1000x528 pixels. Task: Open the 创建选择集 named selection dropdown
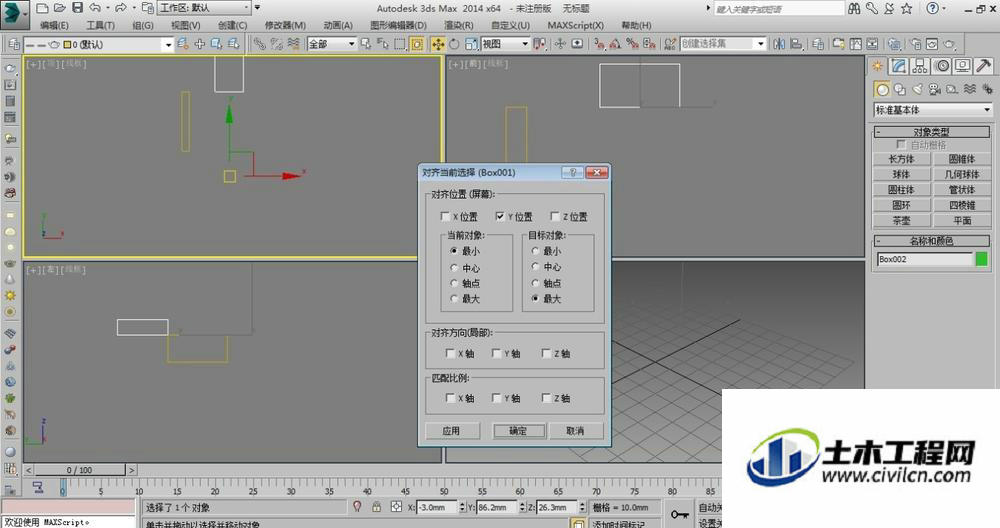coord(723,43)
